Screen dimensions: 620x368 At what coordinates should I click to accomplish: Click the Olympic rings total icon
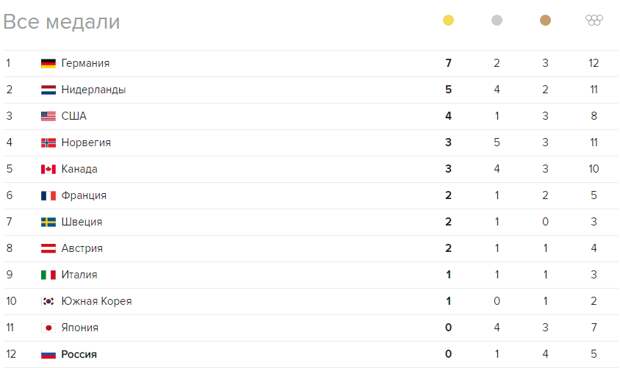click(594, 20)
